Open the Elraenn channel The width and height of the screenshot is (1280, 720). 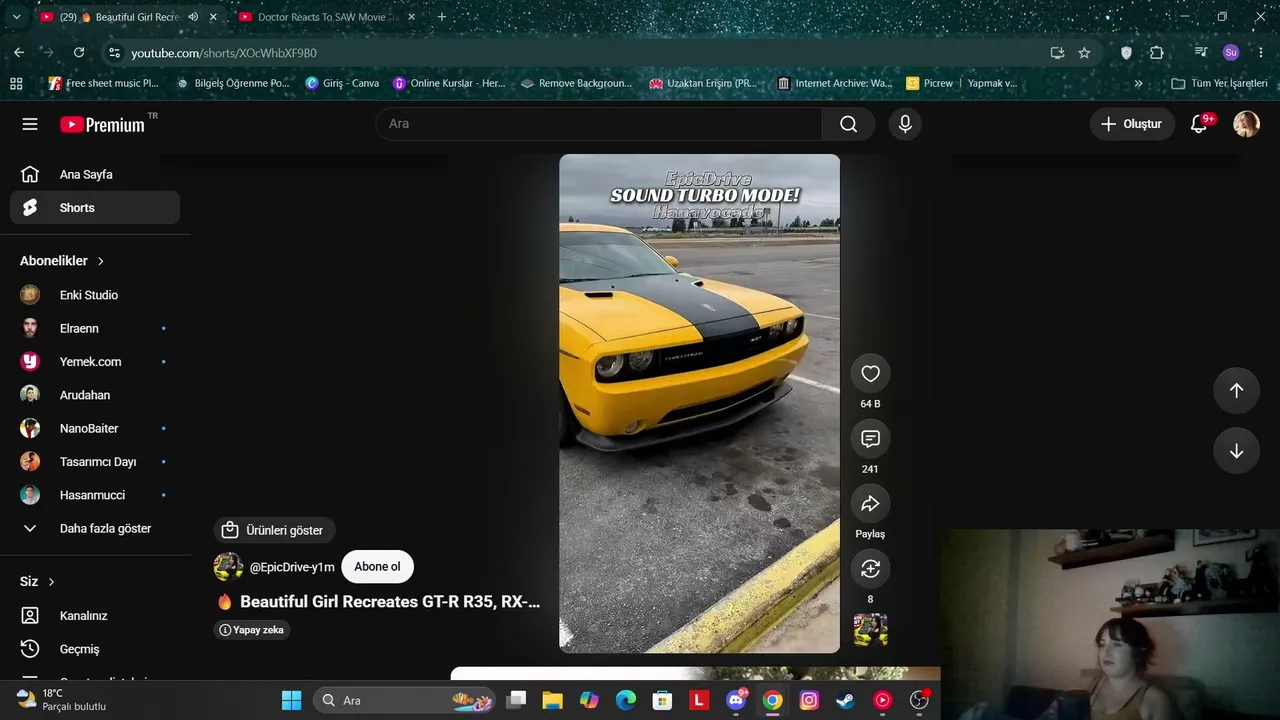click(95, 328)
